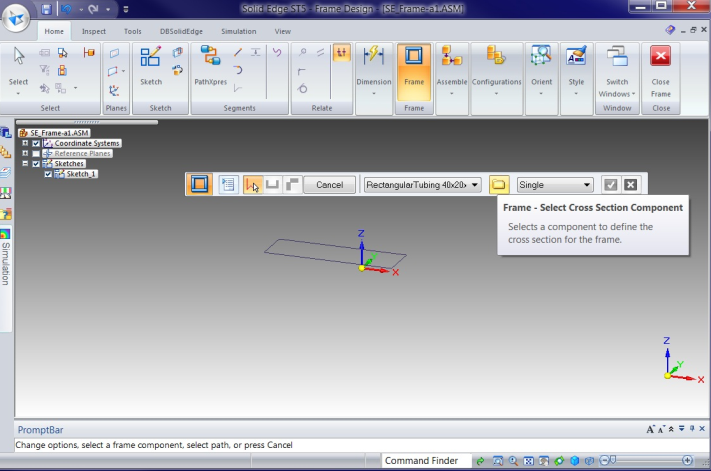
Task: Close the PromptBar panel
Action: [x=702, y=428]
